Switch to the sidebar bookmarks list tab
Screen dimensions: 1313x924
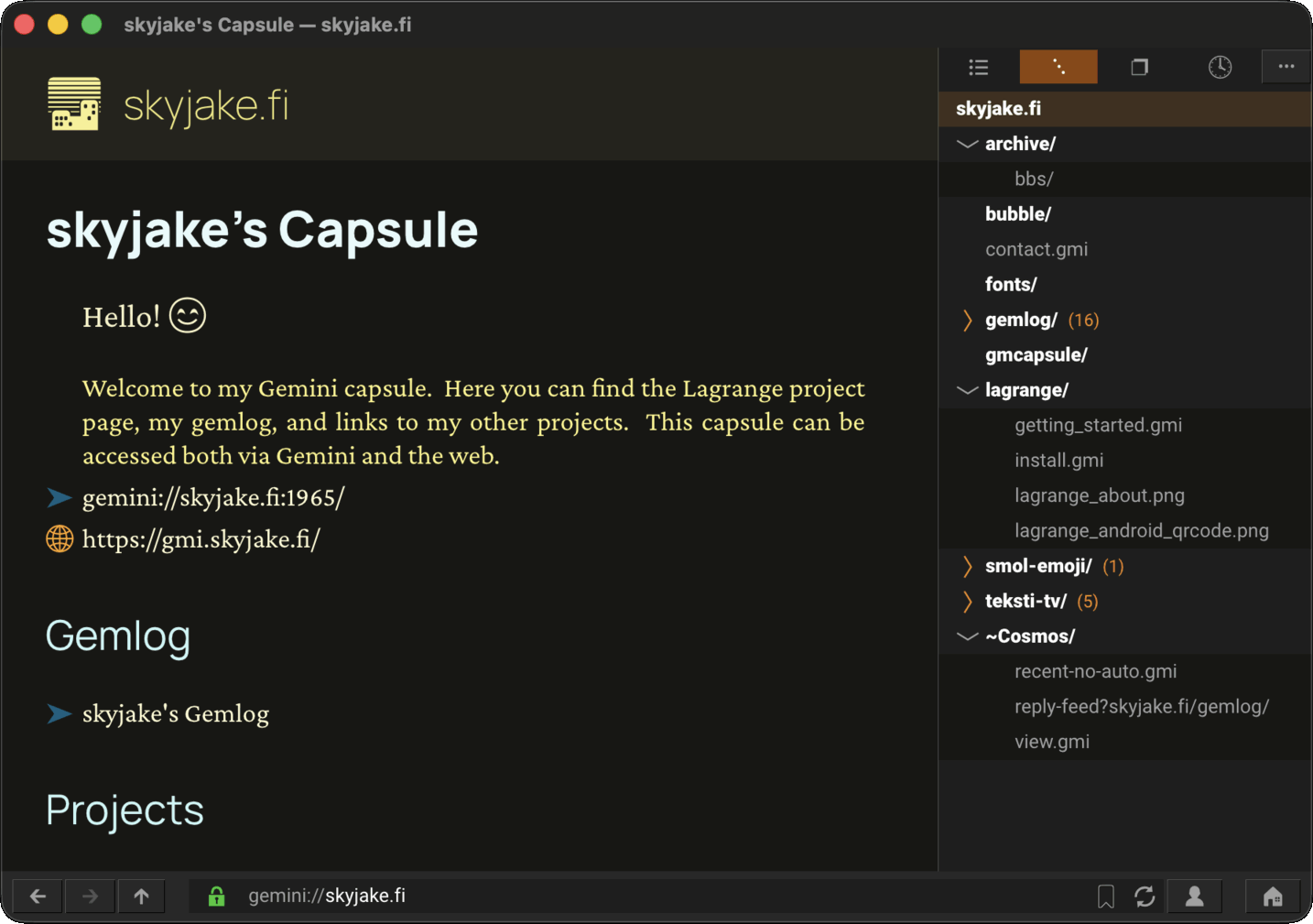(x=979, y=67)
